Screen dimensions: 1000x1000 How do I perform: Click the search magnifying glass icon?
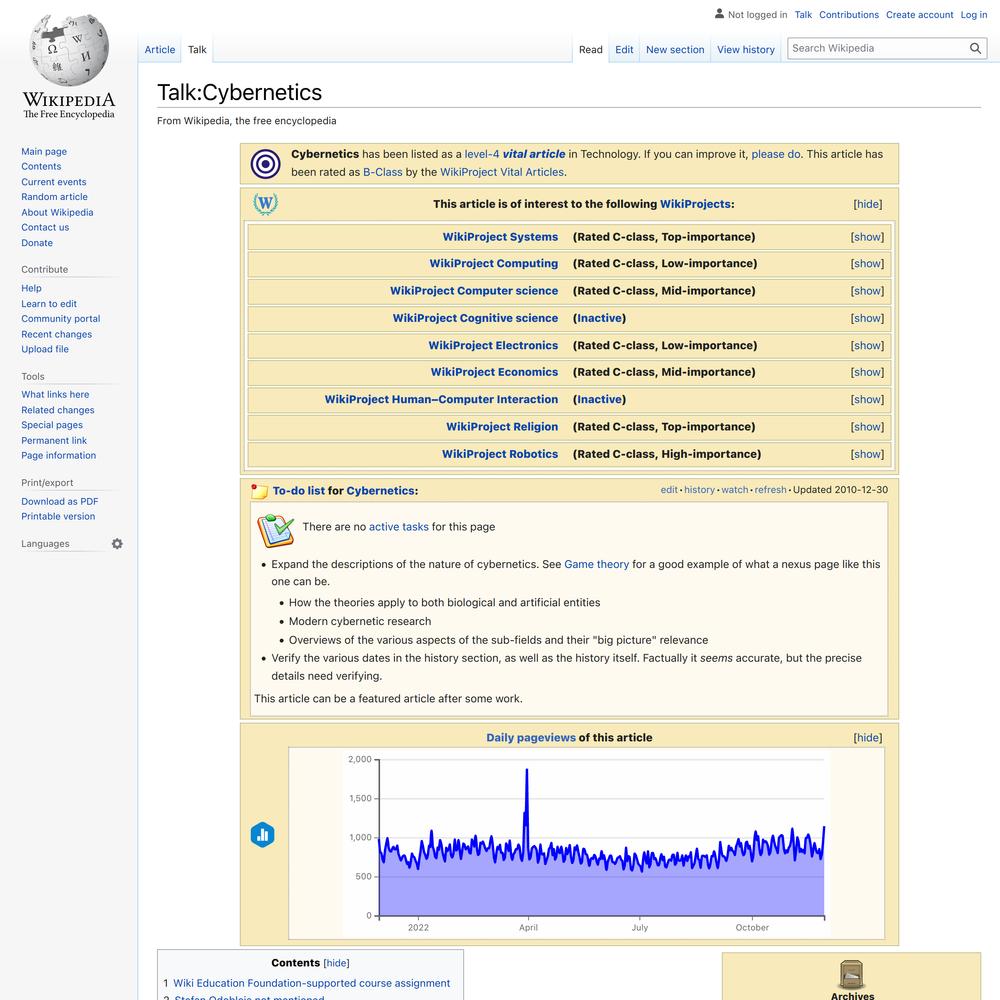click(x=974, y=48)
